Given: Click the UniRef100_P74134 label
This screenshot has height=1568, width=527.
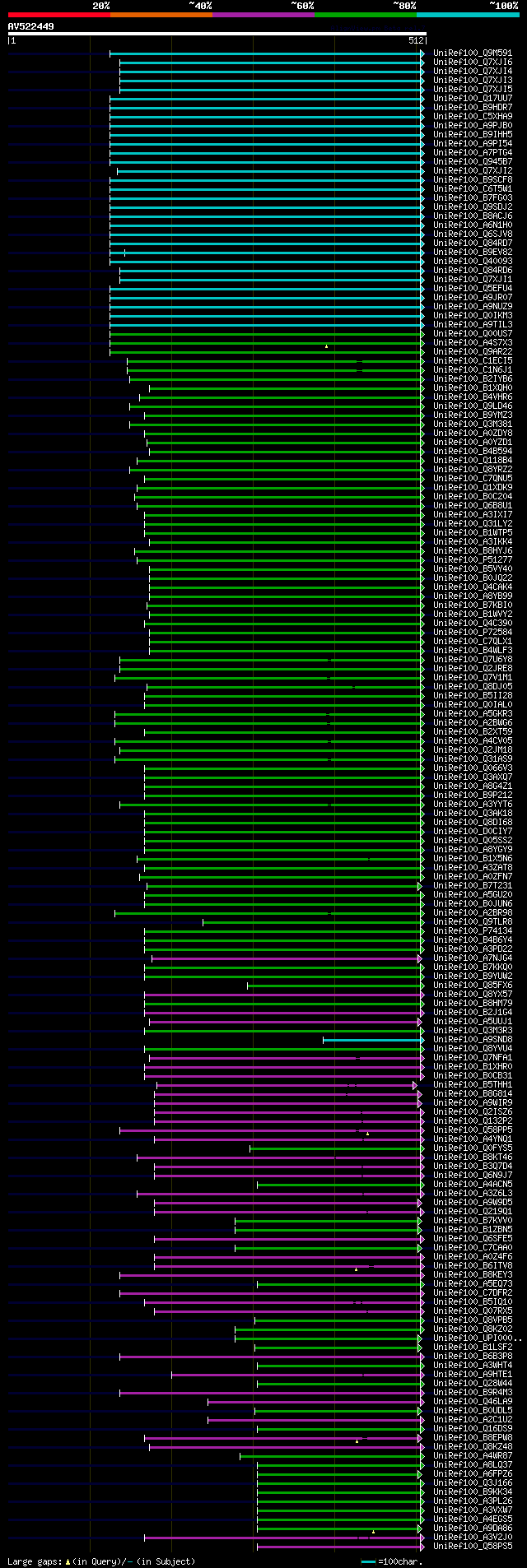Looking at the screenshot, I should point(473,930).
